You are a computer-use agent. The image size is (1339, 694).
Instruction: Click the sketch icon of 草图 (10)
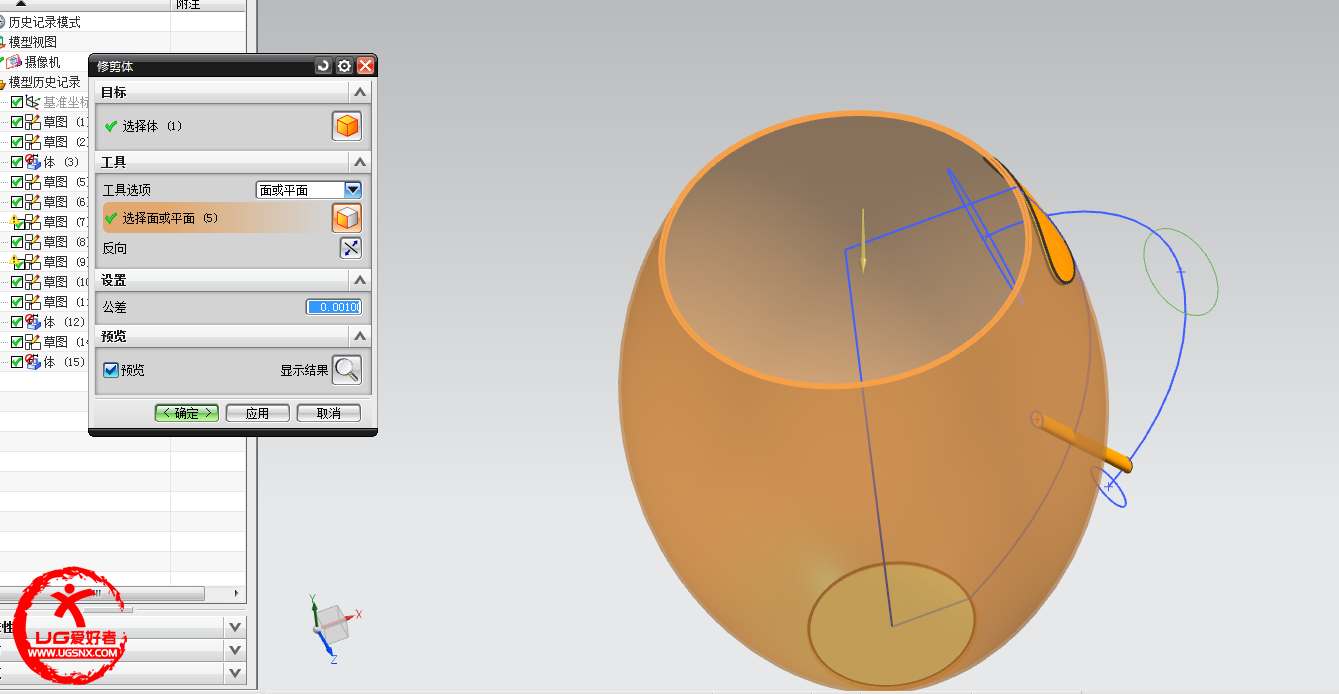tap(32, 282)
